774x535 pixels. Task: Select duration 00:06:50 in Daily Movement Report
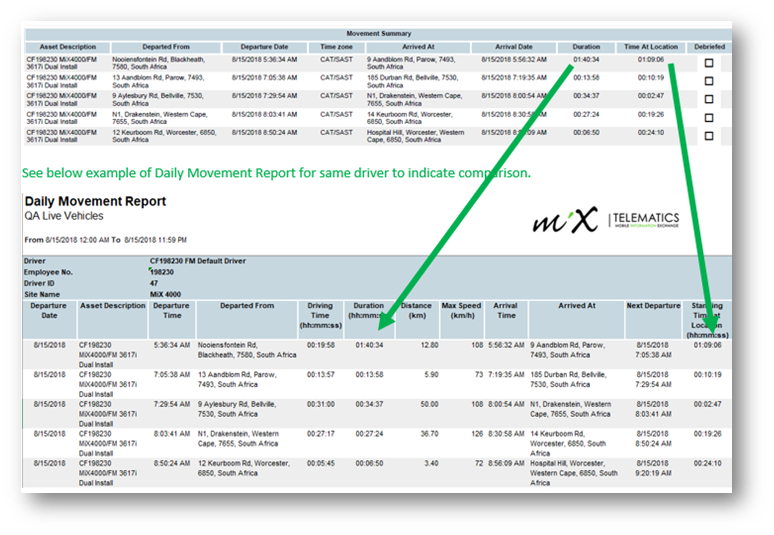(369, 463)
